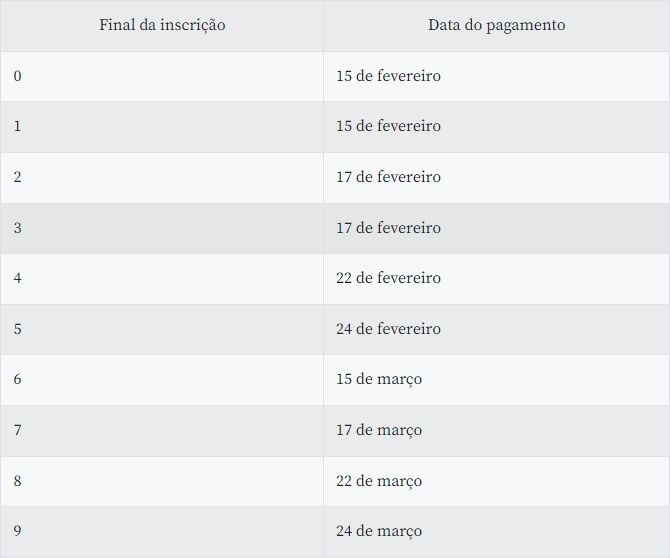Select the cell with inscription ending 0
This screenshot has width=670, height=558.
coord(18,76)
